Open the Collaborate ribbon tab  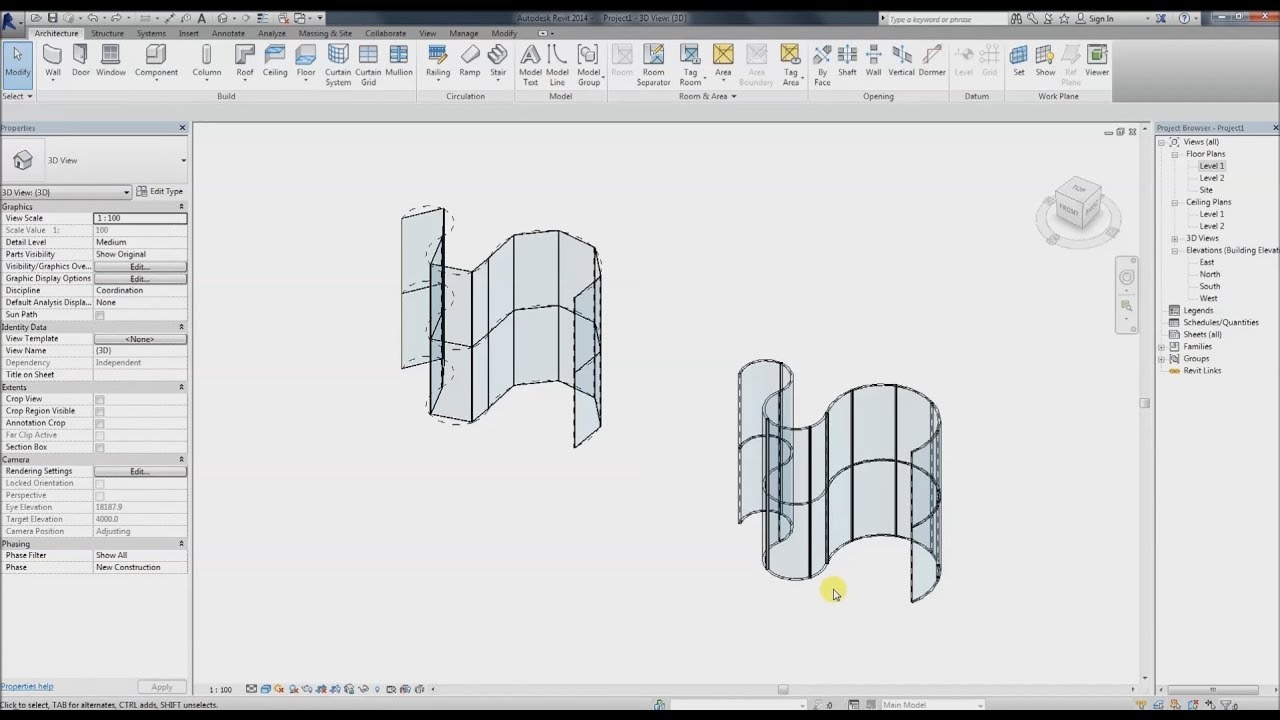click(386, 33)
